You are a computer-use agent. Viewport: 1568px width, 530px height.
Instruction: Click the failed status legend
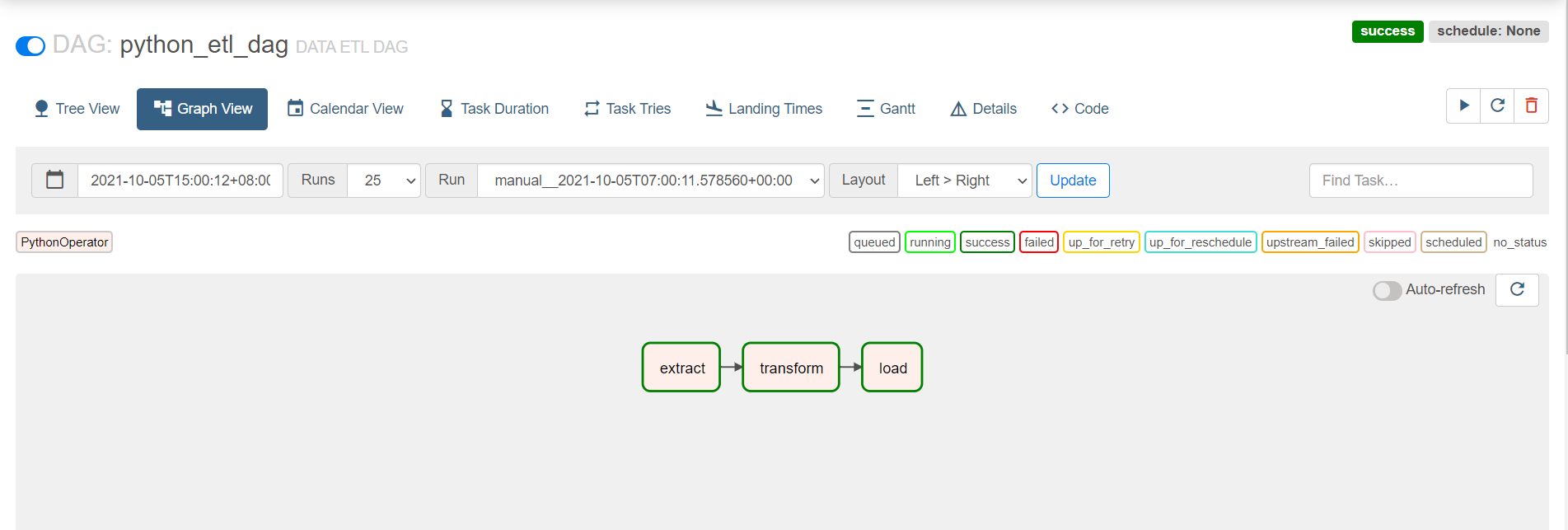(1039, 242)
